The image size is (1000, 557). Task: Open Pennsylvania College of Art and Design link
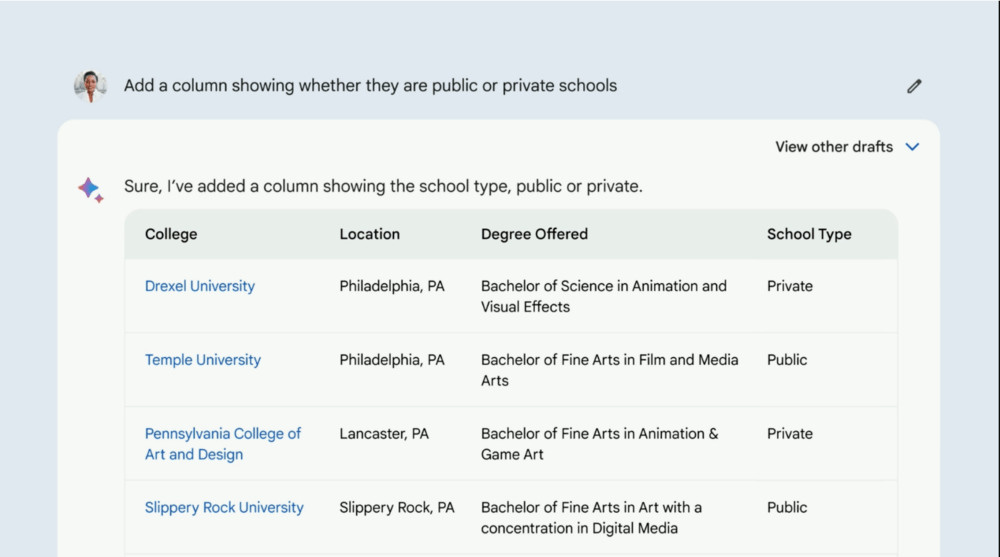(x=223, y=444)
